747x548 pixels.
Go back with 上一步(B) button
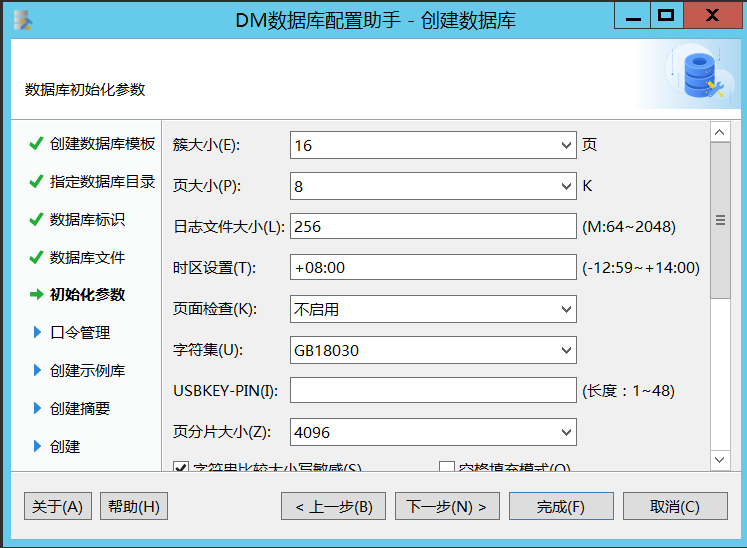pyautogui.click(x=333, y=506)
